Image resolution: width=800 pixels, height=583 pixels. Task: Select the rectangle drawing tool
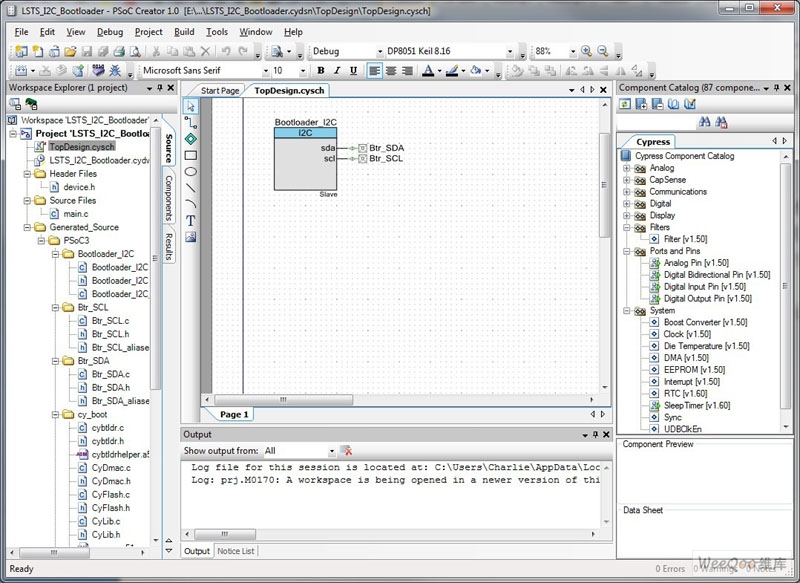pyautogui.click(x=191, y=155)
